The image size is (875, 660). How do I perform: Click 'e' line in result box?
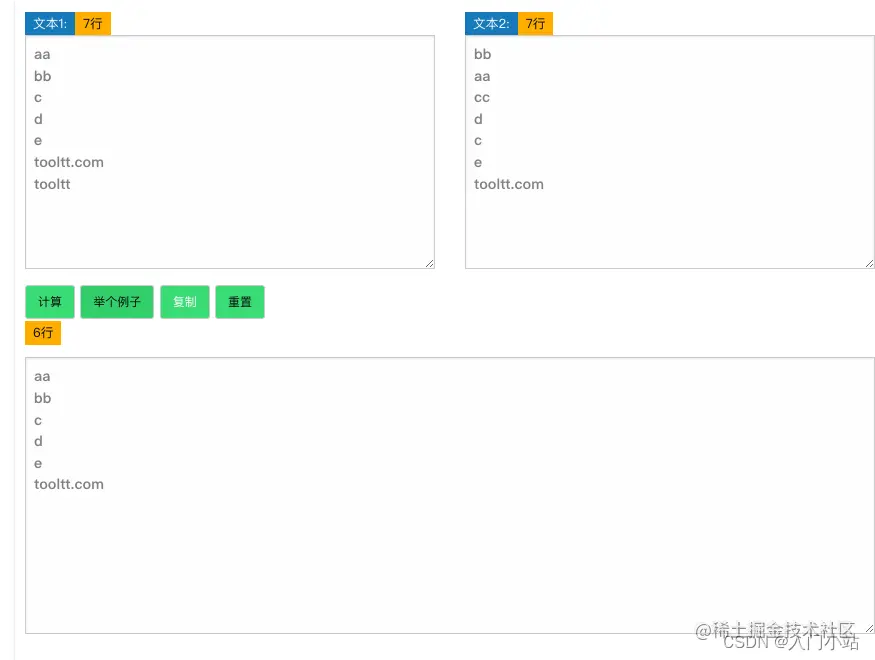38,463
